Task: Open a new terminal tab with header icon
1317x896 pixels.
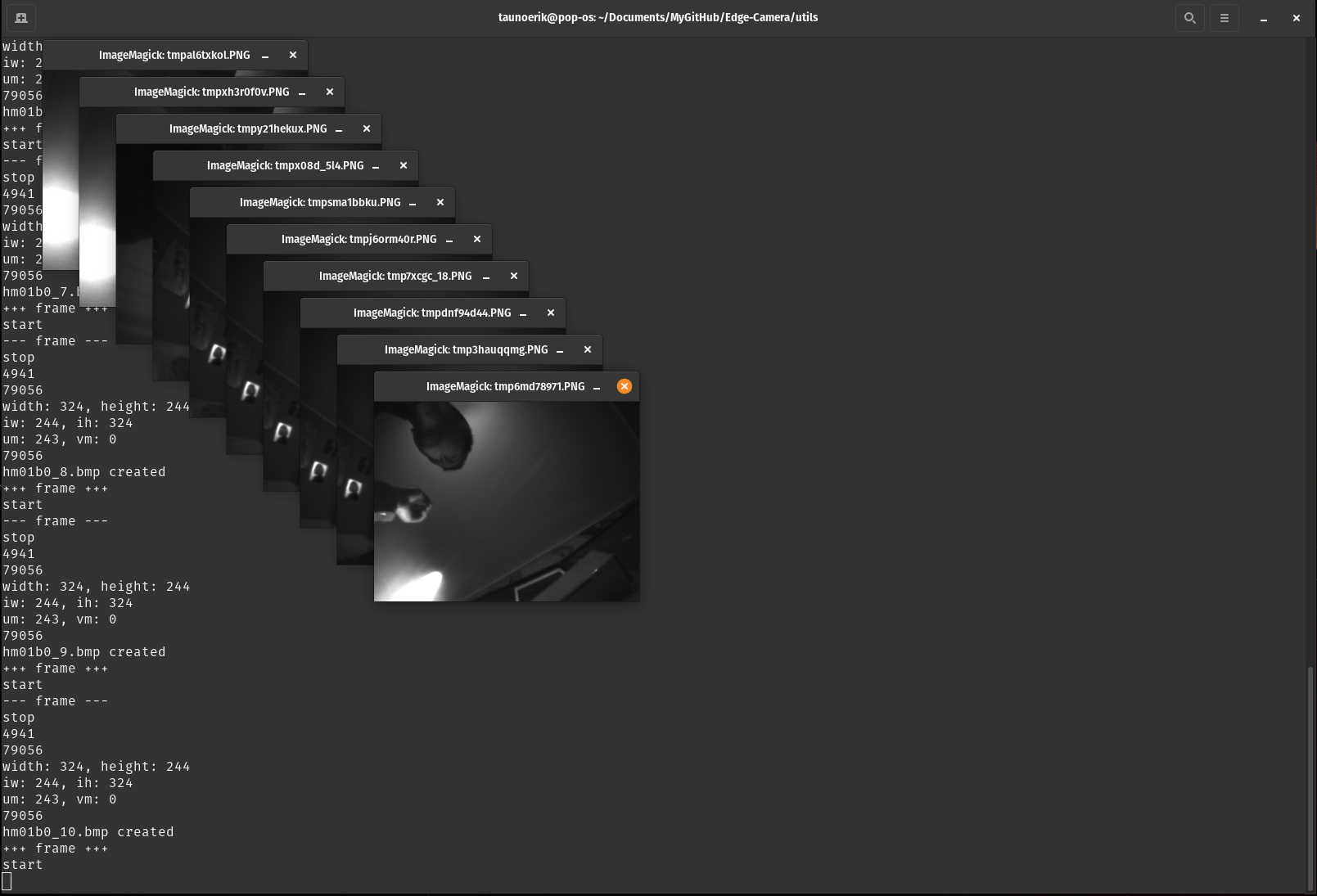Action: pos(21,17)
